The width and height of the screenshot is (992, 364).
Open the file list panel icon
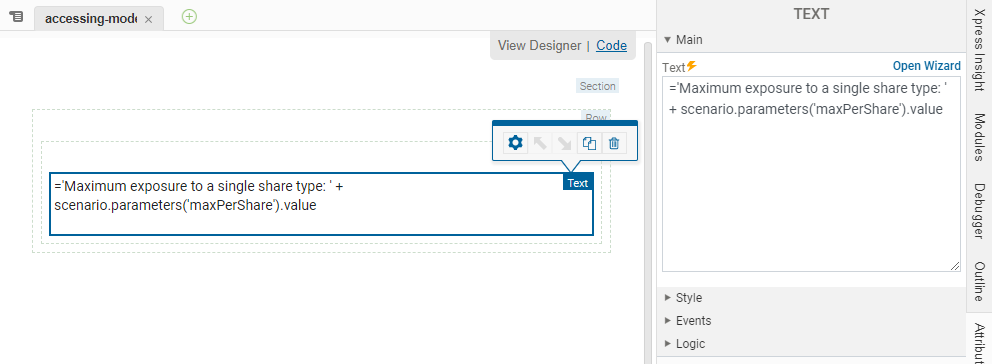pos(16,17)
